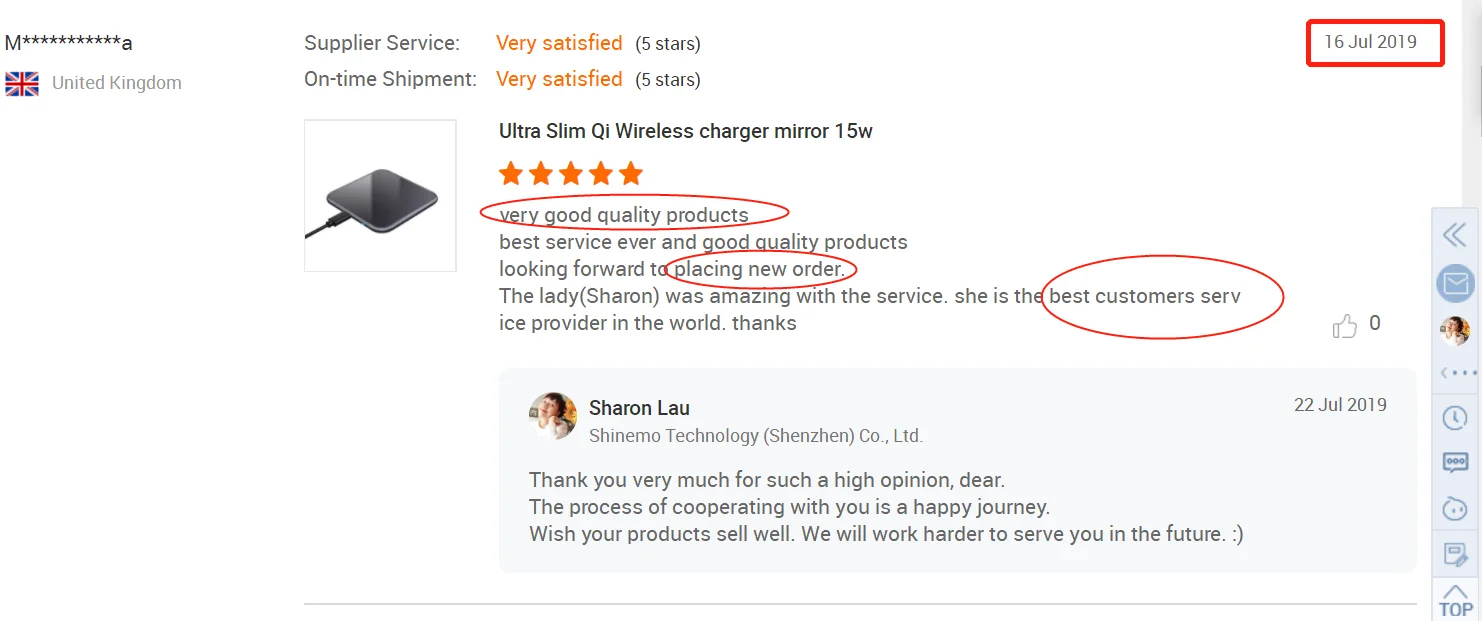Viewport: 1482px width, 621px height.
Task: Open the mail envelope icon in sidebar
Action: (x=1456, y=284)
